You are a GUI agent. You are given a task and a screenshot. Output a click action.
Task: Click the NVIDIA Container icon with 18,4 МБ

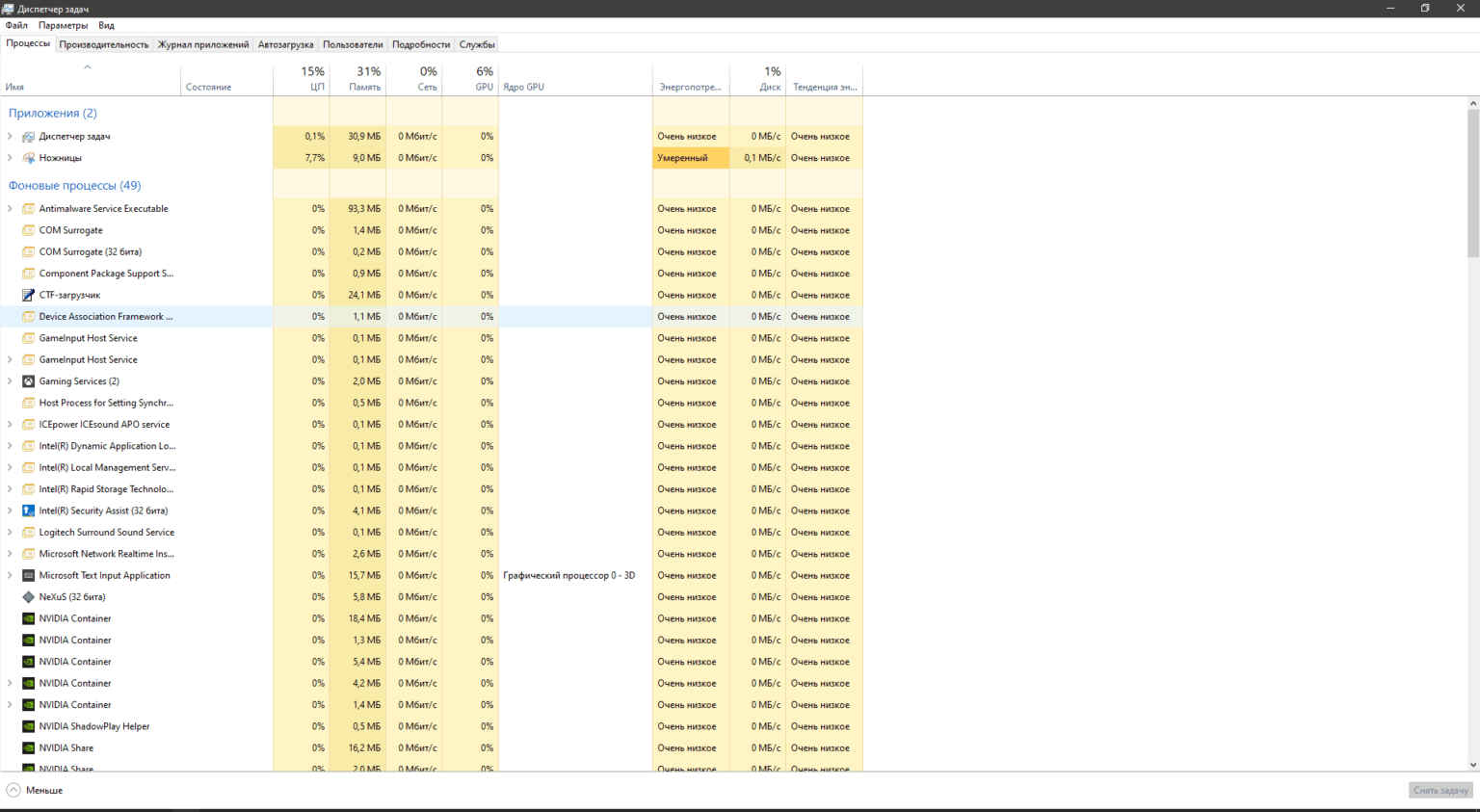(x=29, y=618)
